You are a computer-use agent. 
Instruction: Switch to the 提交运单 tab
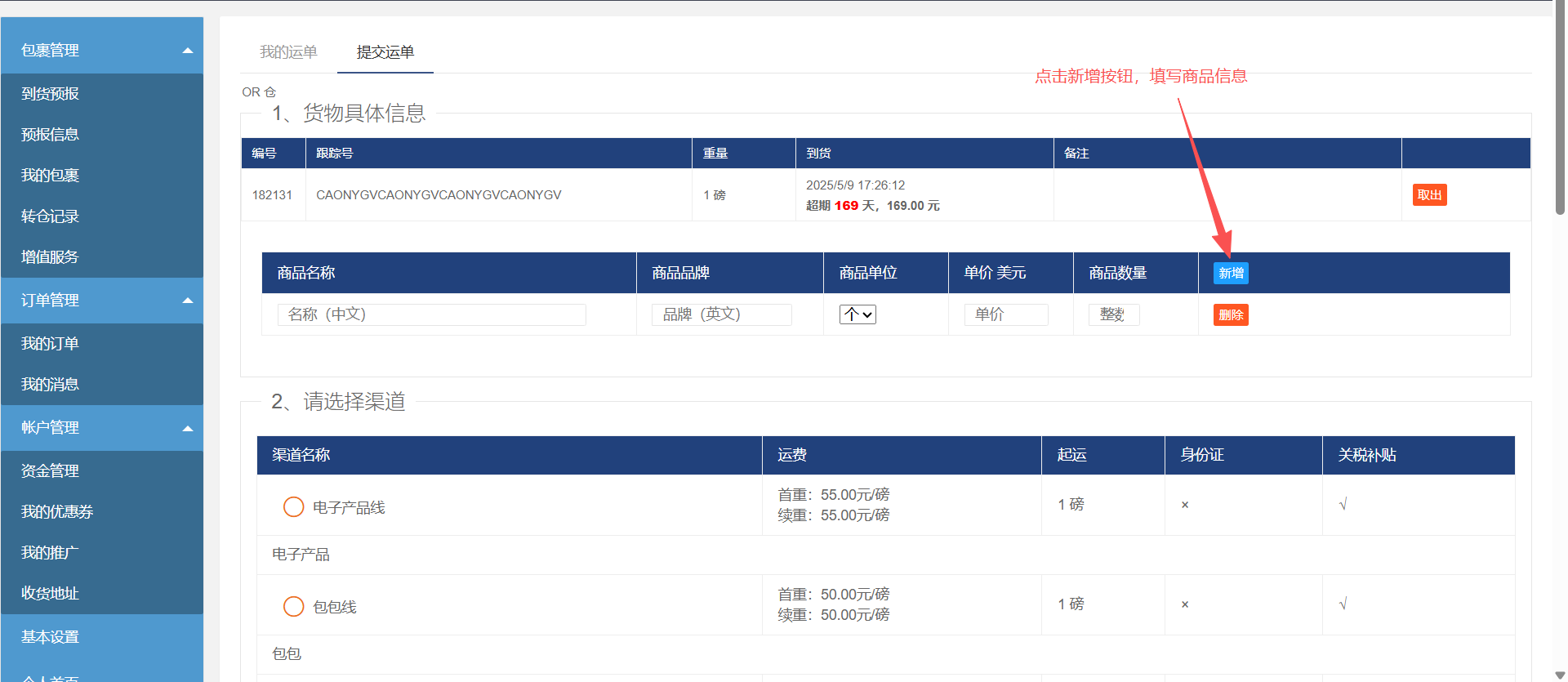coord(385,52)
